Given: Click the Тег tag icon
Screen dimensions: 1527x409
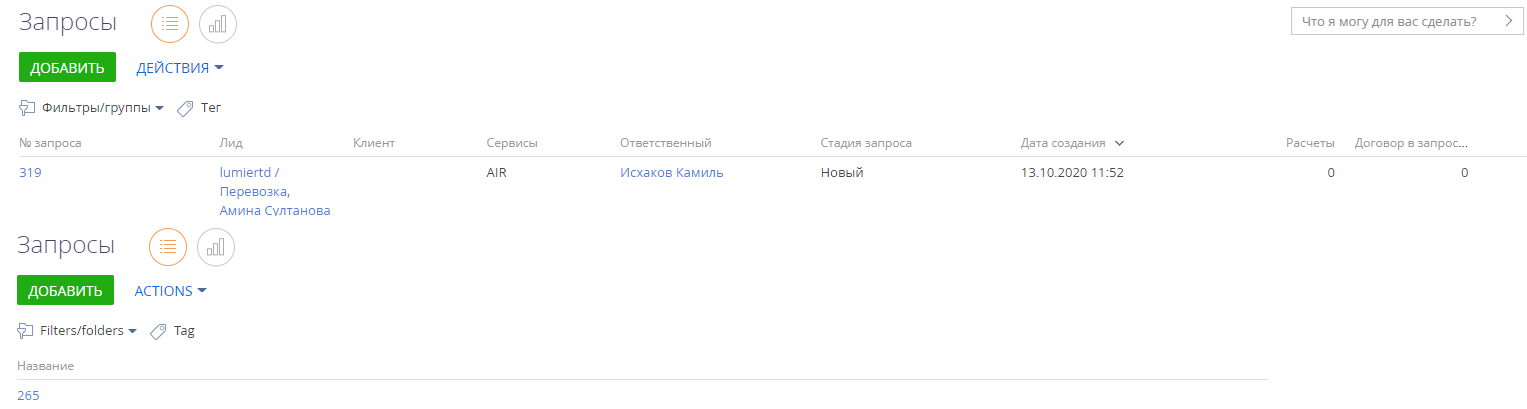Looking at the screenshot, I should click(x=185, y=107).
